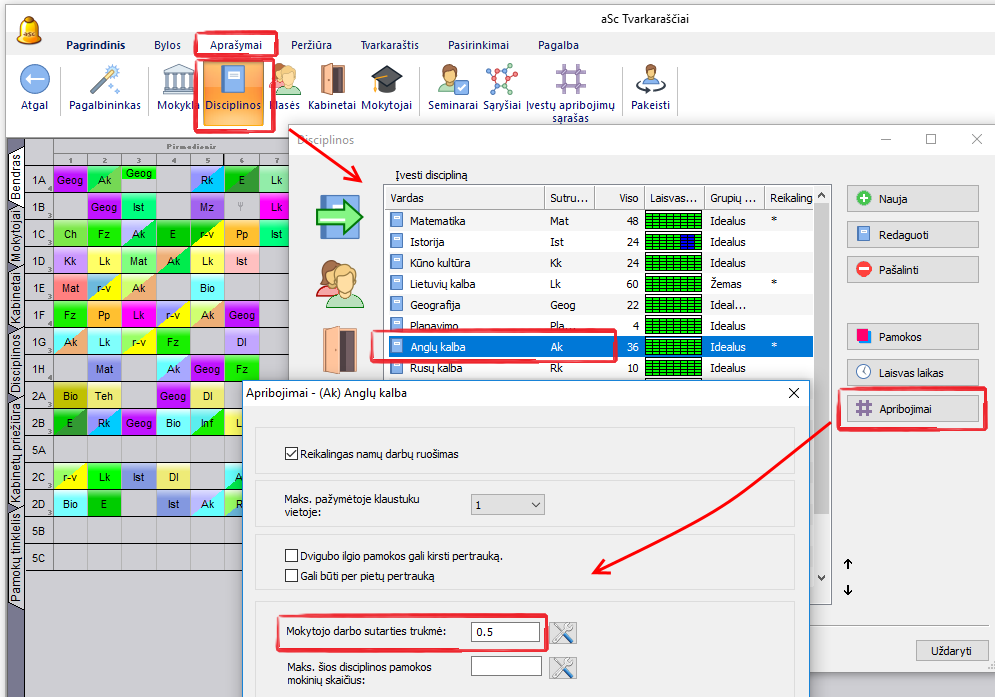Viewport: 995px width, 697px height.
Task: Open Seminarai in the toolbar
Action: (x=451, y=81)
